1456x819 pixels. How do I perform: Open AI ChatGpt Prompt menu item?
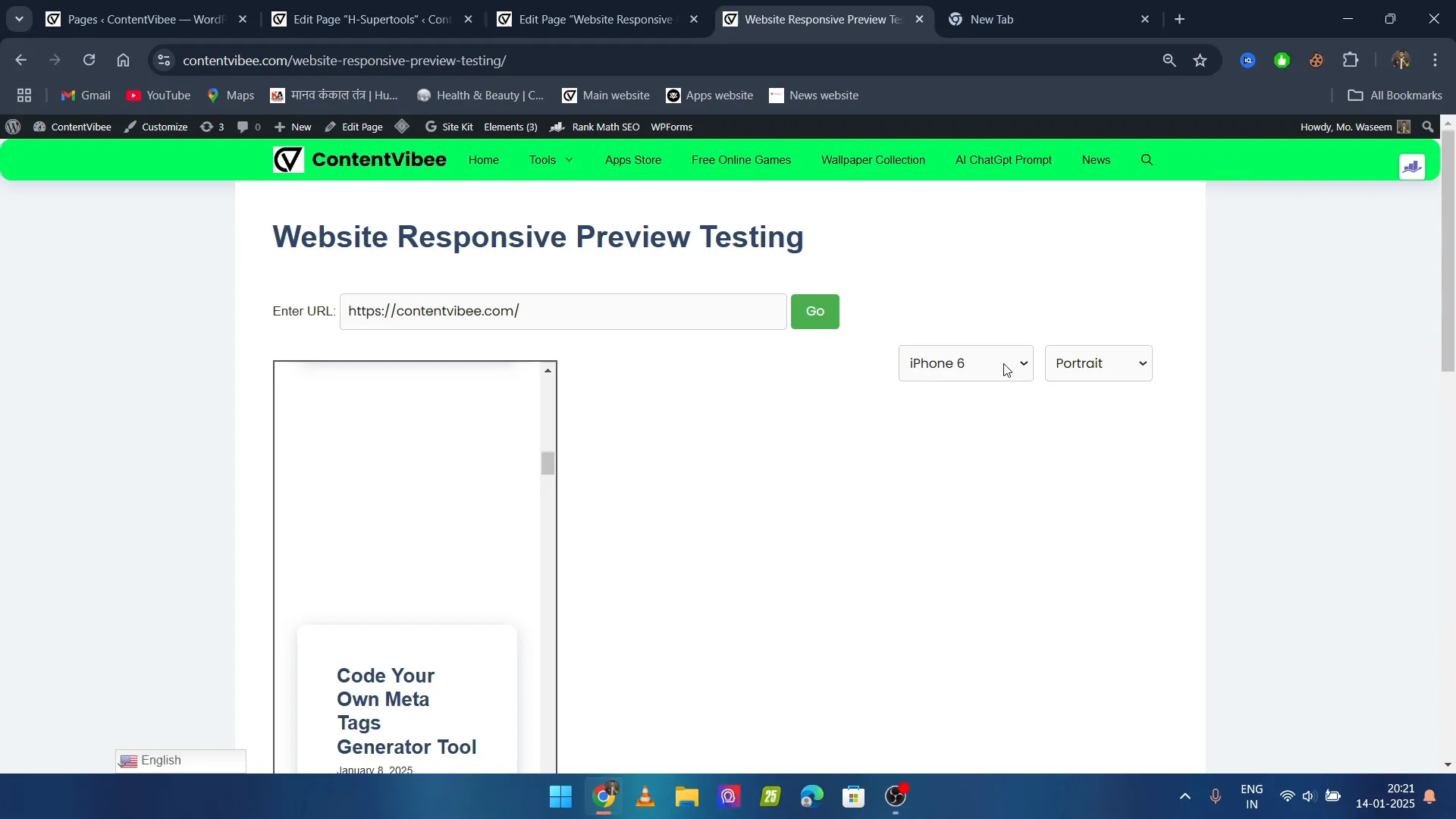1003,160
